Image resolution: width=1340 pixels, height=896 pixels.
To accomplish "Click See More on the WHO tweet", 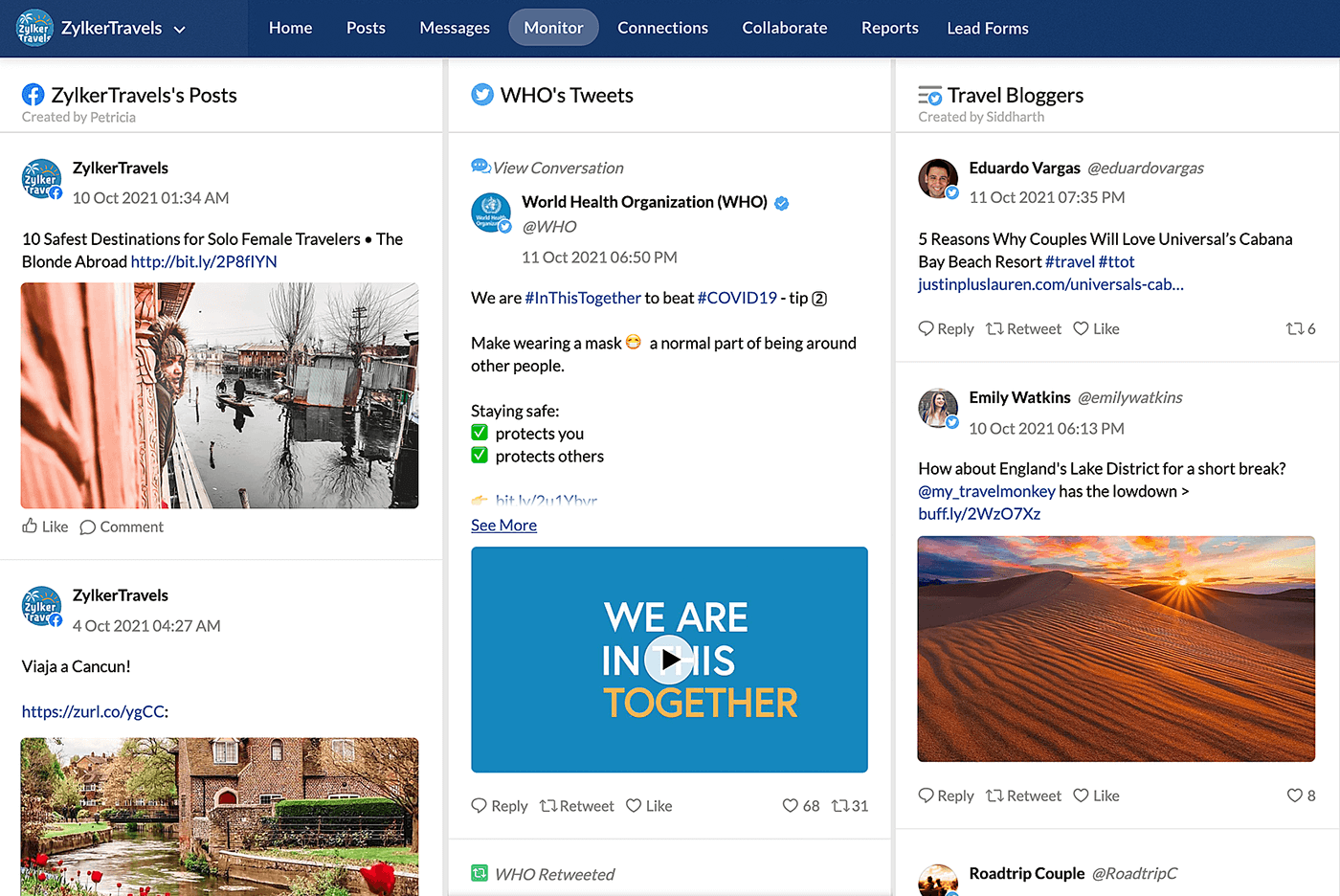I will [503, 525].
